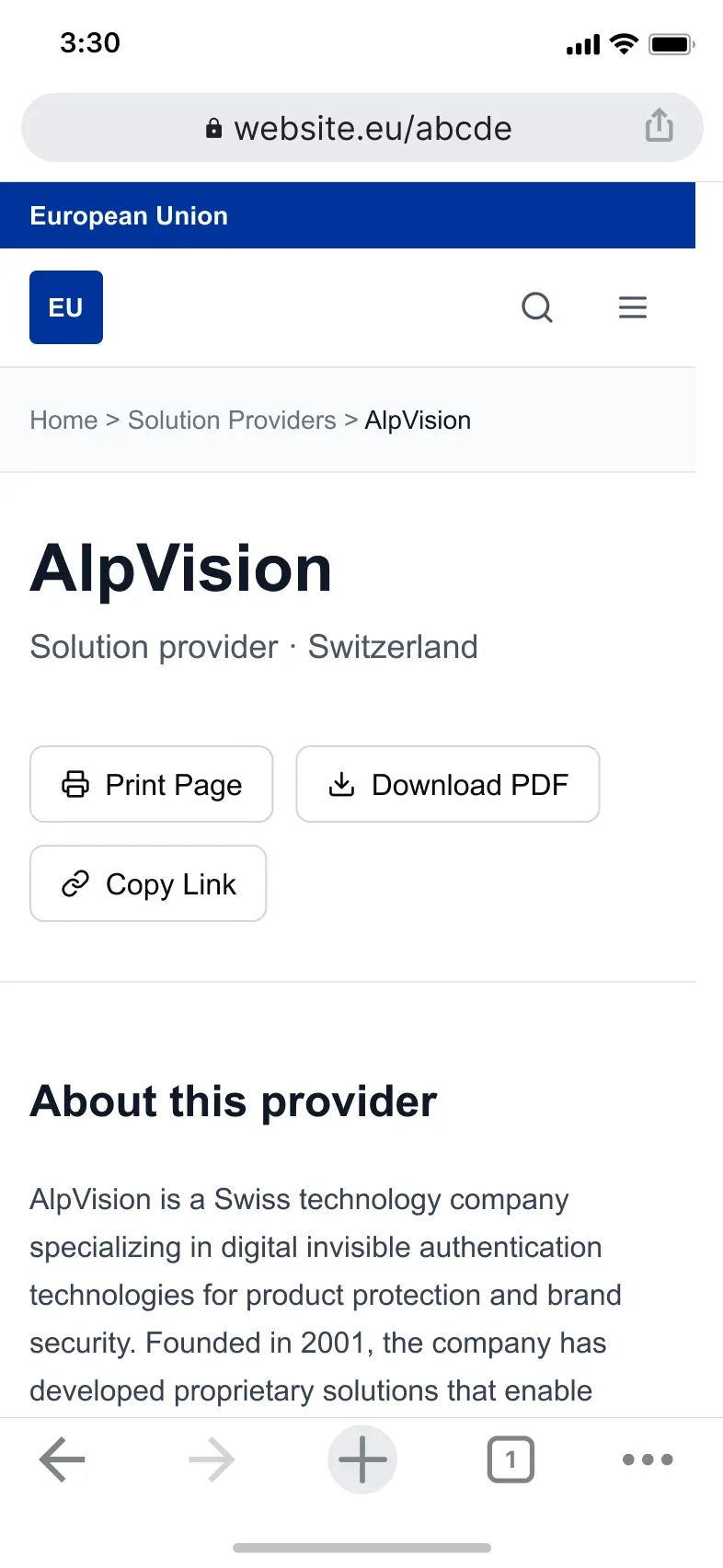Tap the EU logo in the header
This screenshot has width=723, height=1568.
tap(65, 307)
